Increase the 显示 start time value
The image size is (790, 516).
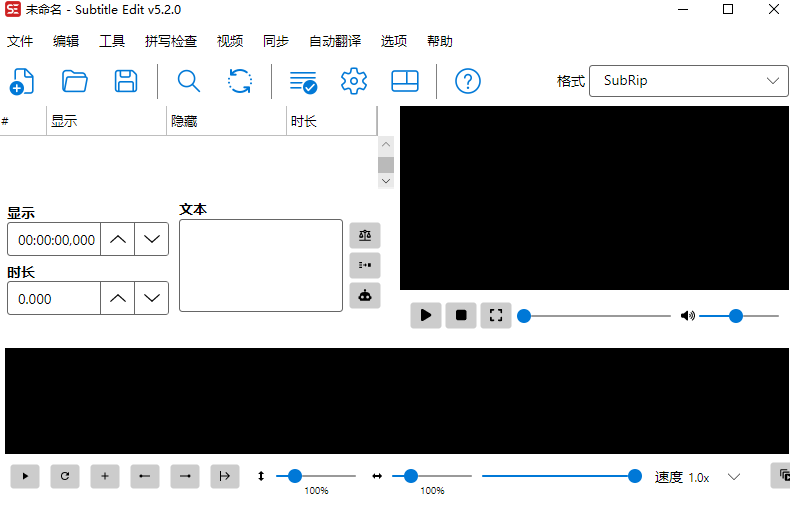pos(117,239)
